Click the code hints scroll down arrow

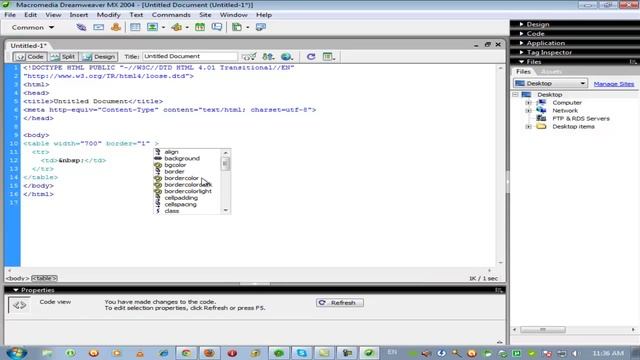coord(226,210)
